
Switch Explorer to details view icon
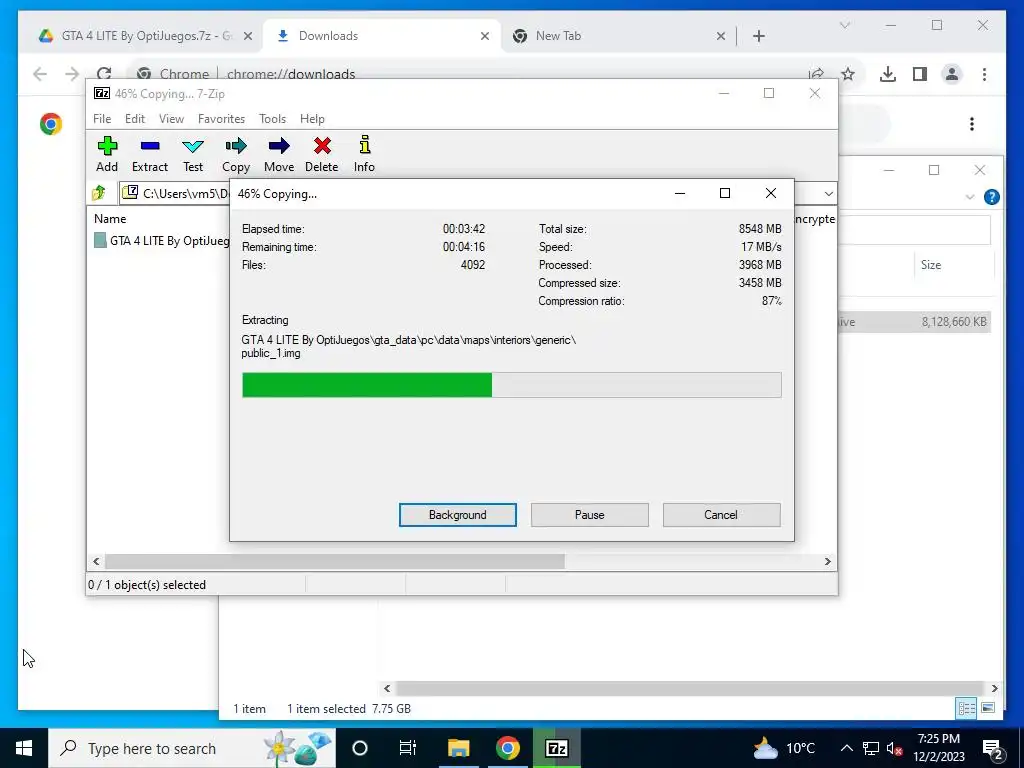point(966,707)
